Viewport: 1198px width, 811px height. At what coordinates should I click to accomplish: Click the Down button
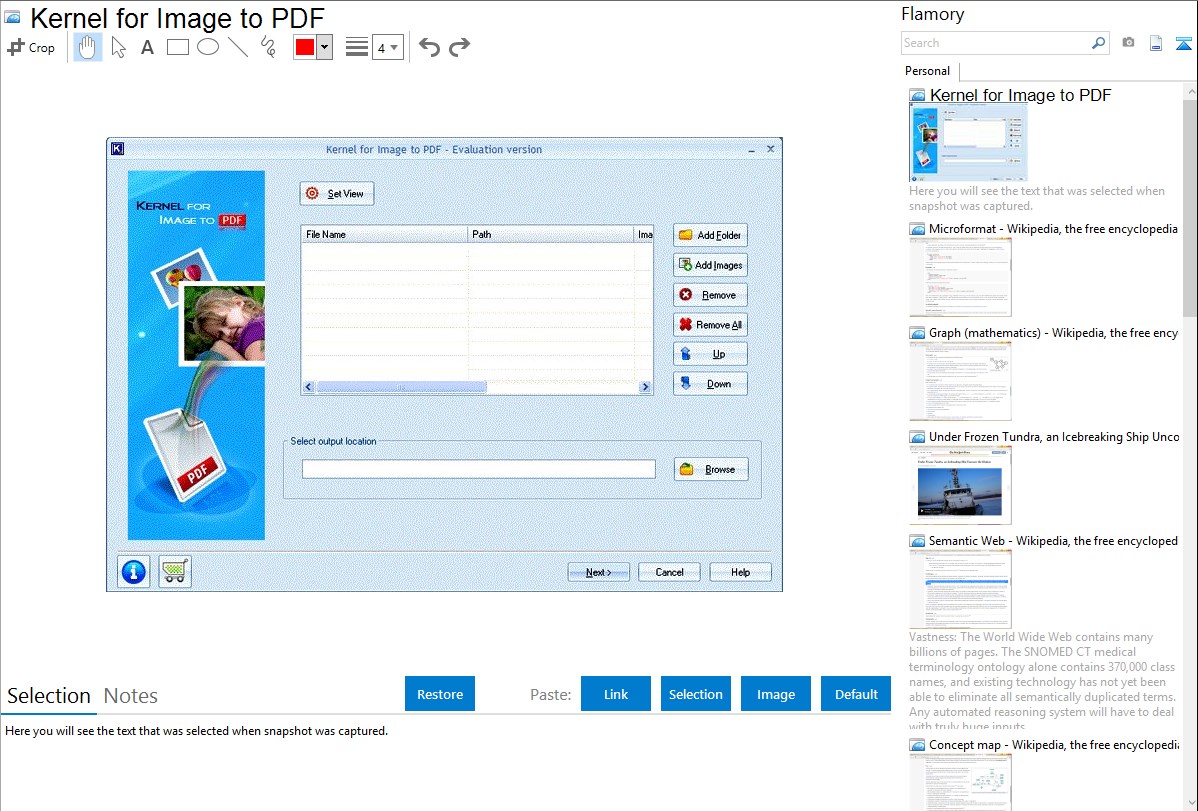(x=710, y=384)
